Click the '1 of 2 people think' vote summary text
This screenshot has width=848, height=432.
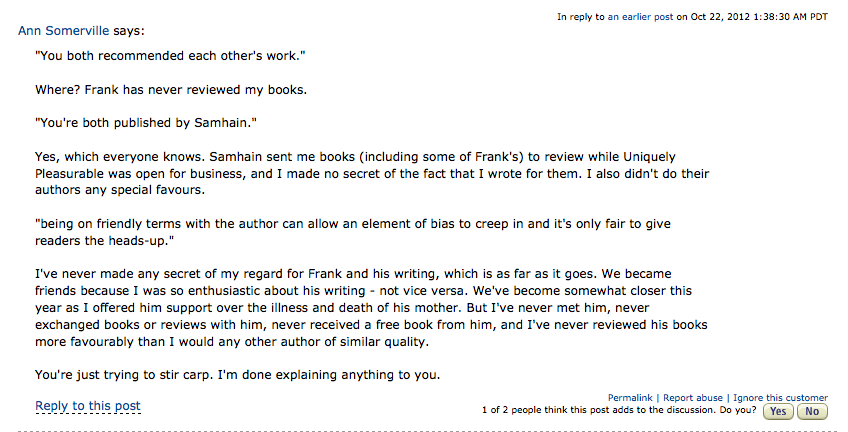point(619,410)
